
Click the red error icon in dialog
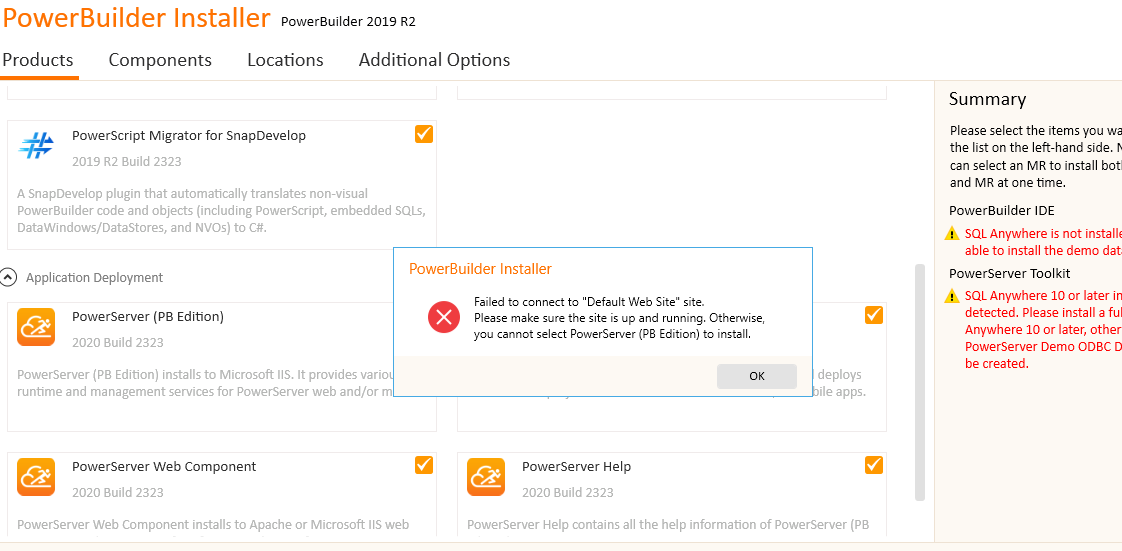point(443,318)
